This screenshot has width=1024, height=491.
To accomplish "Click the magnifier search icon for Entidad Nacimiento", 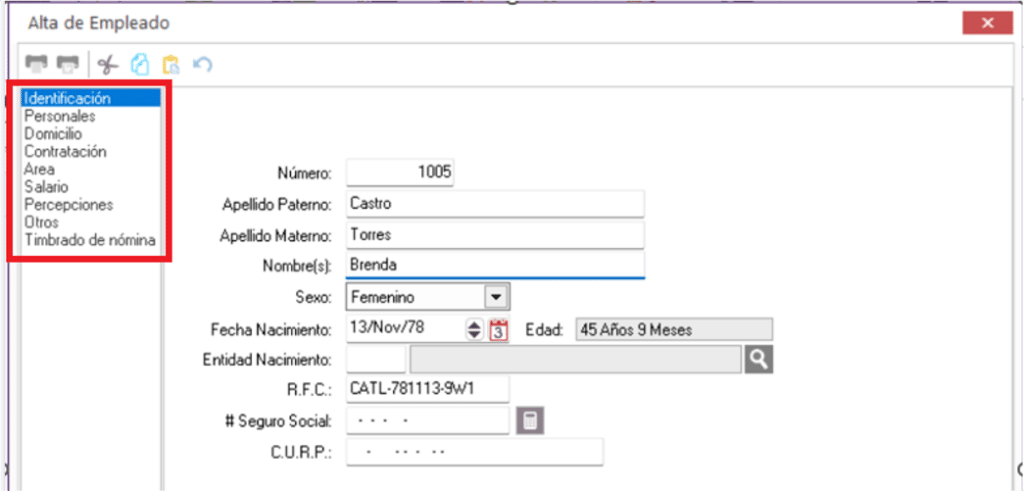I will (x=759, y=359).
